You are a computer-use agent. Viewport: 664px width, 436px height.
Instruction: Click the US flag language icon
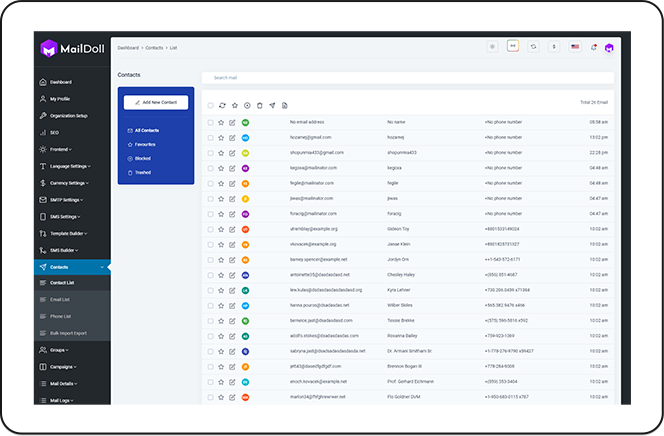(575, 47)
